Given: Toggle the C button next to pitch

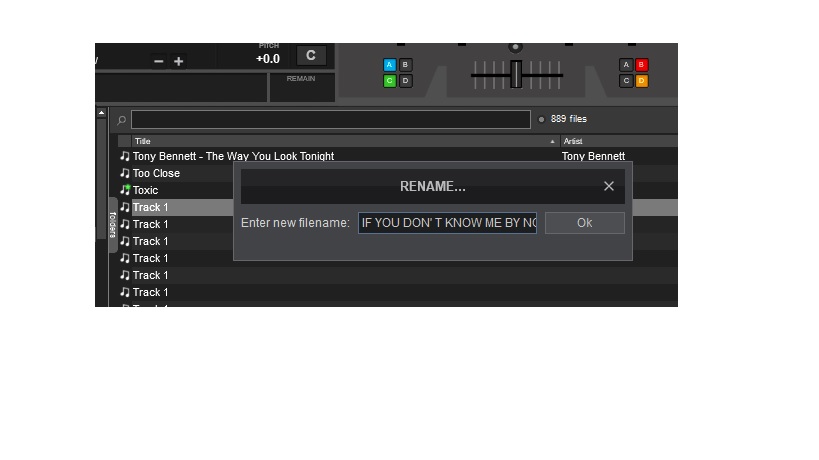Looking at the screenshot, I should coord(311,56).
